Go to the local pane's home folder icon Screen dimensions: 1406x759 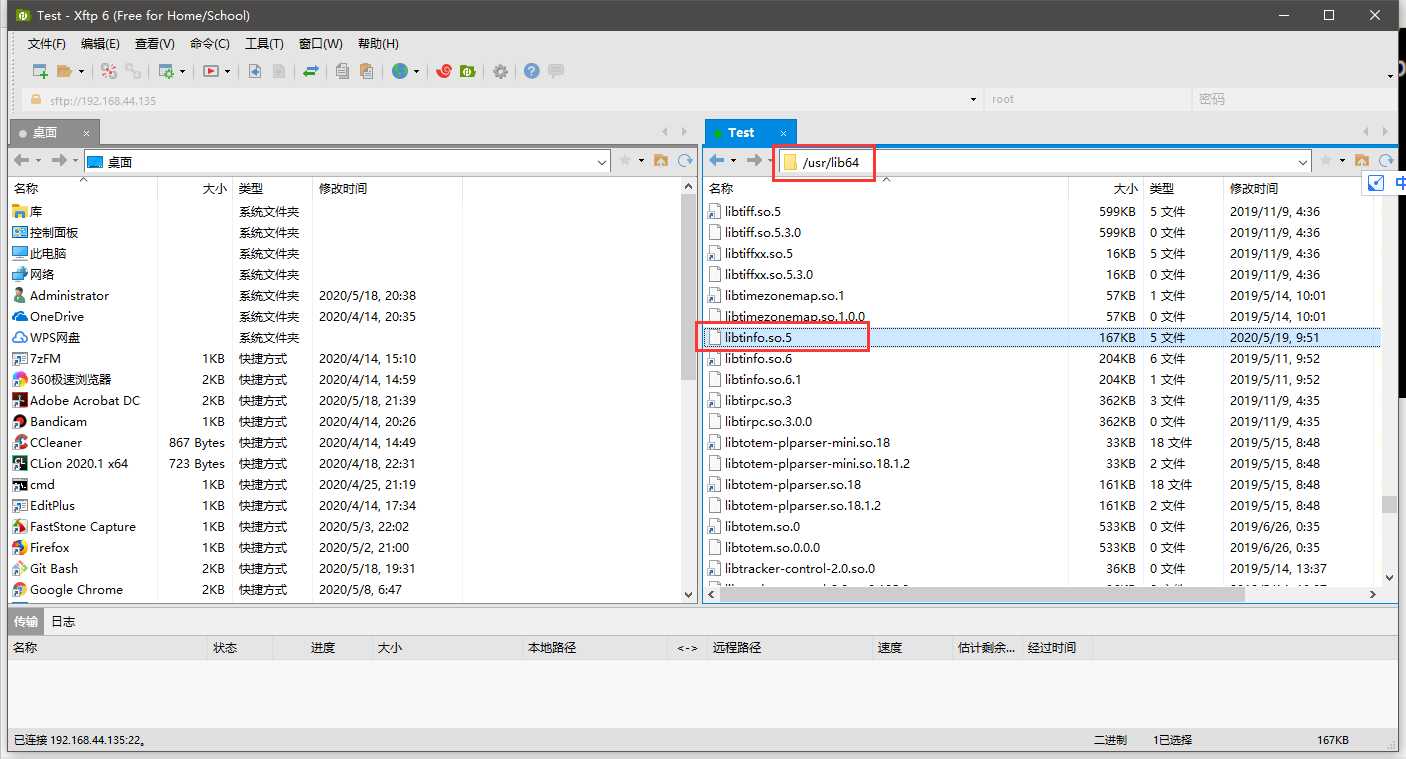coord(661,161)
